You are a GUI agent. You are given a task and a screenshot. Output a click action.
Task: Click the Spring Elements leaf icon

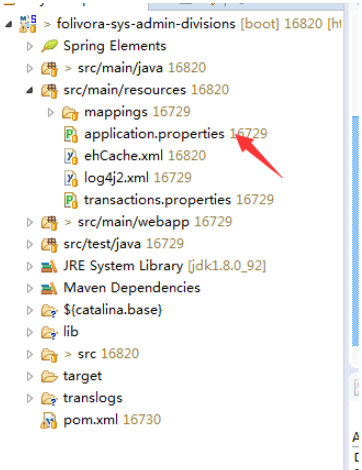pyautogui.click(x=49, y=46)
